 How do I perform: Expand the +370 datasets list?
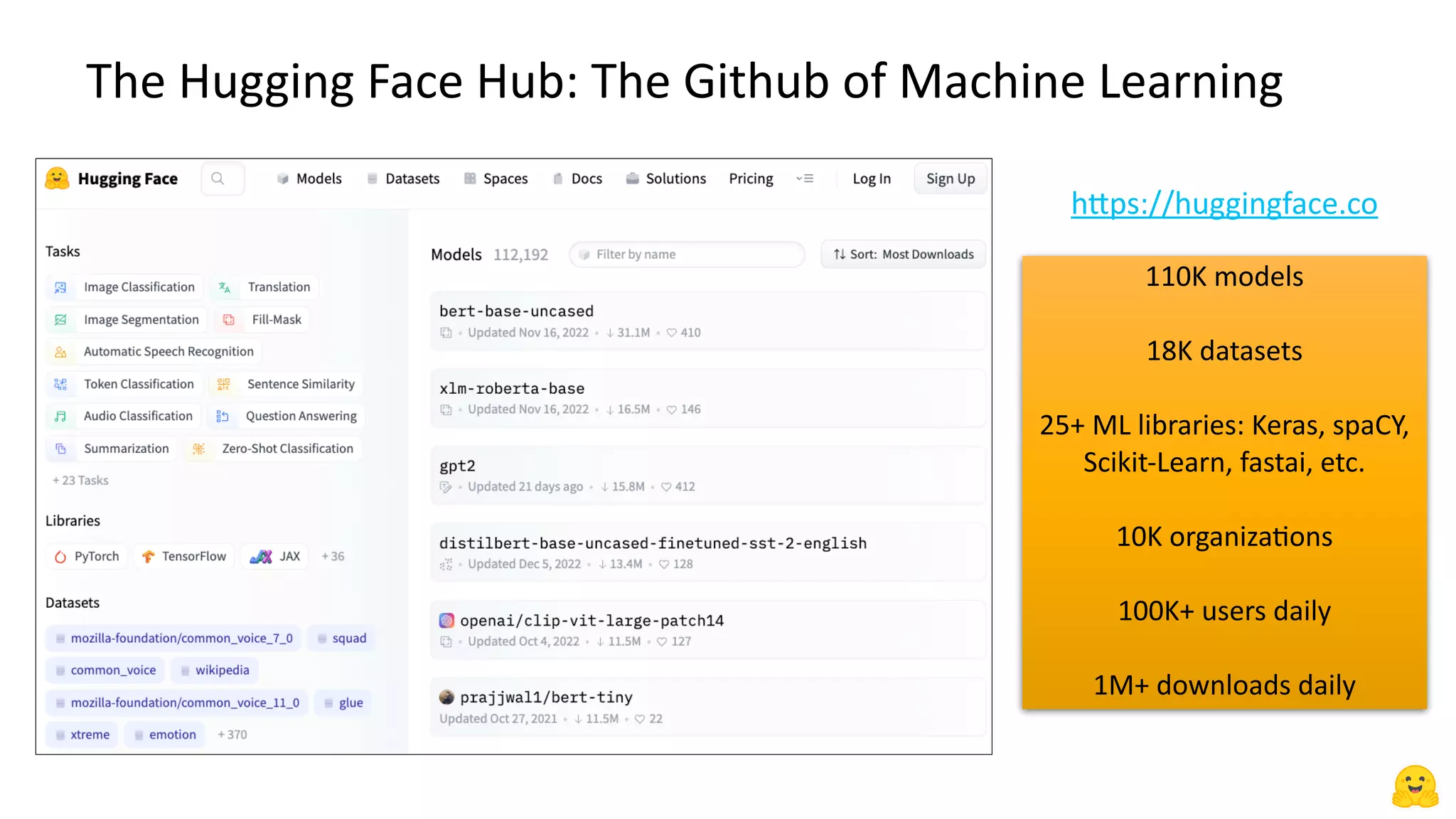tap(232, 735)
